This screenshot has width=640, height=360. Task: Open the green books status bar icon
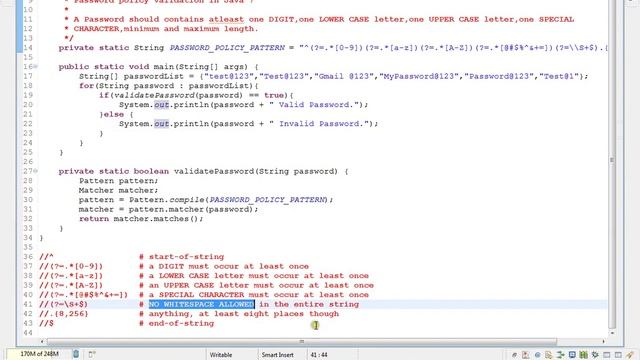click(583, 355)
